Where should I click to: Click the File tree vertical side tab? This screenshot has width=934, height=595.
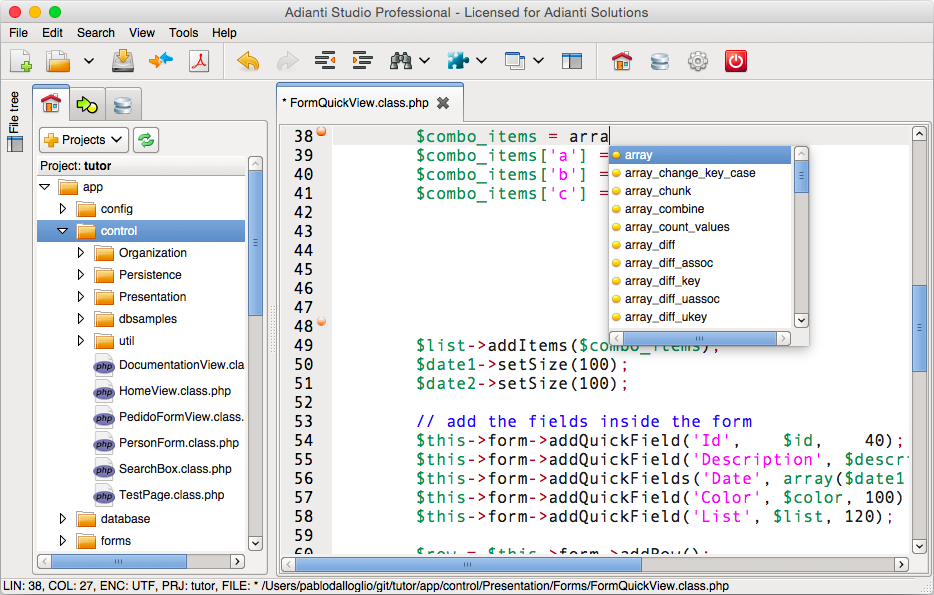[x=14, y=122]
